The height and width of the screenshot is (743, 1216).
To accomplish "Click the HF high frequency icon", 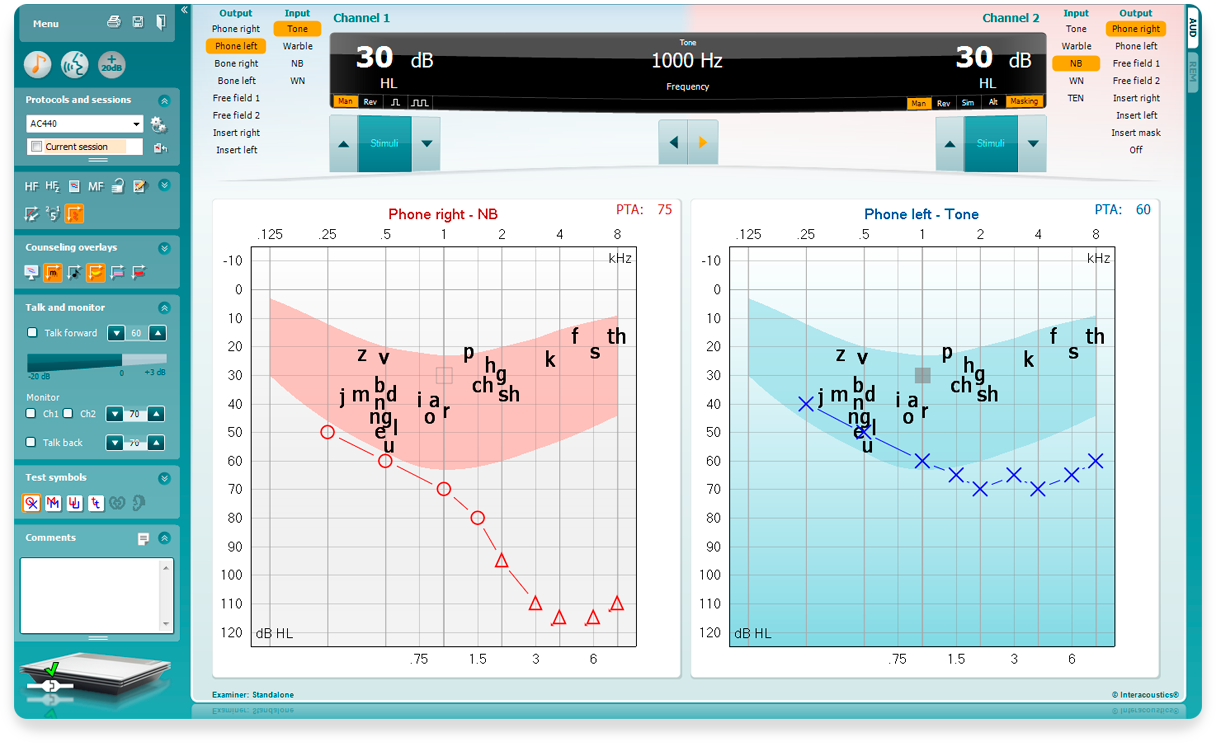I will [31, 186].
